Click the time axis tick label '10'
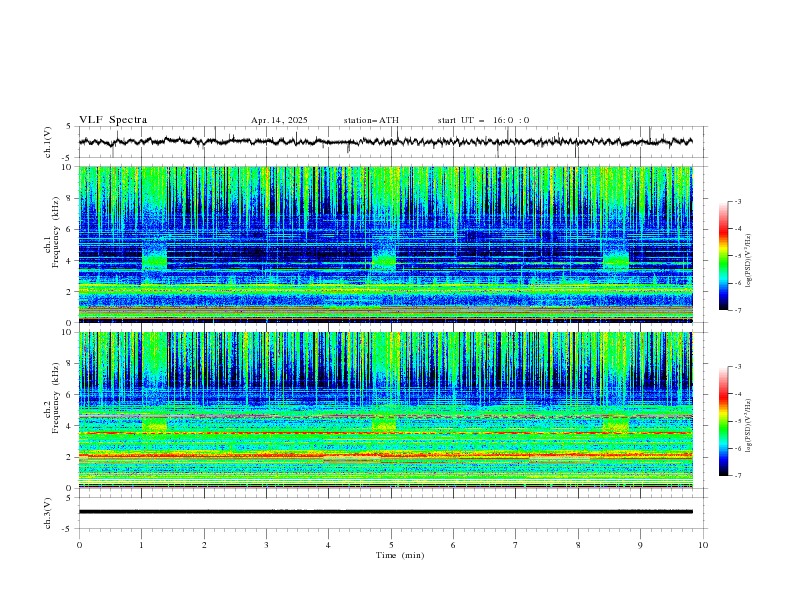The width and height of the screenshot is (792, 612). click(703, 545)
